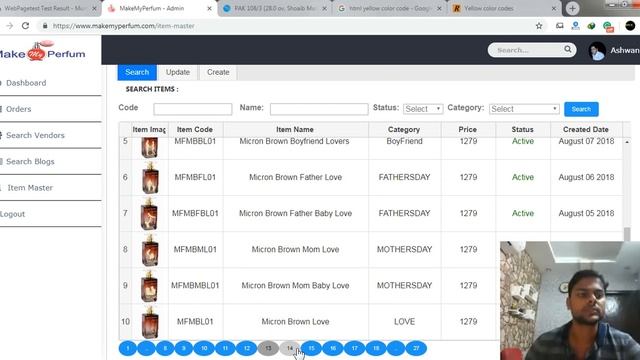Open the Chrome profile avatar
Viewport: 640px width, 360px height.
(x=630, y=26)
